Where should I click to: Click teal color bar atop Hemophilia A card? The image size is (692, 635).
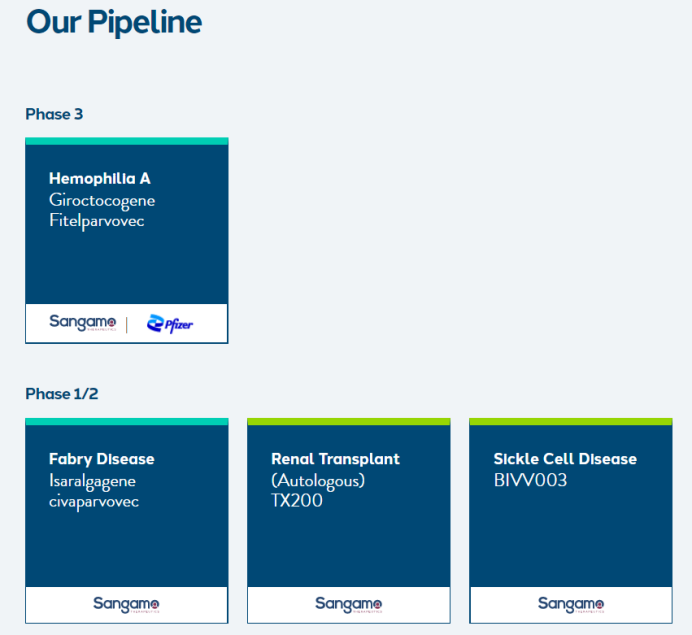tap(126, 141)
